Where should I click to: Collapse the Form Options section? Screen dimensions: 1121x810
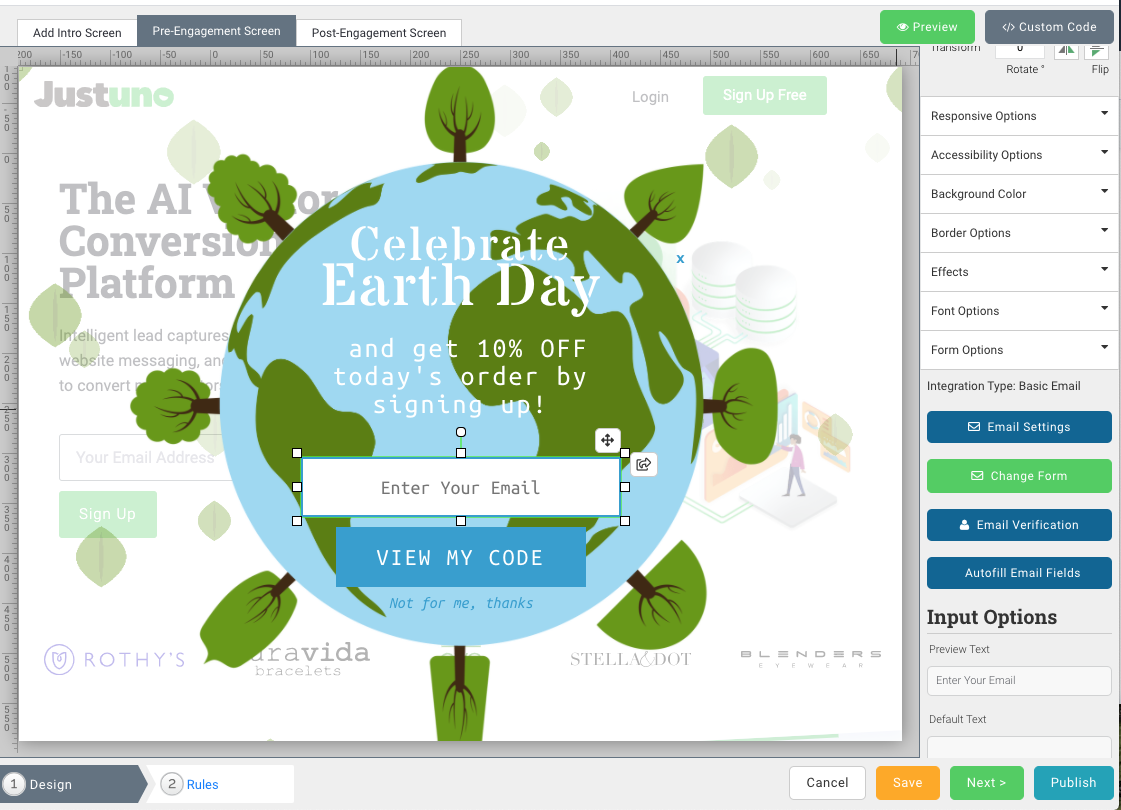(x=1019, y=350)
